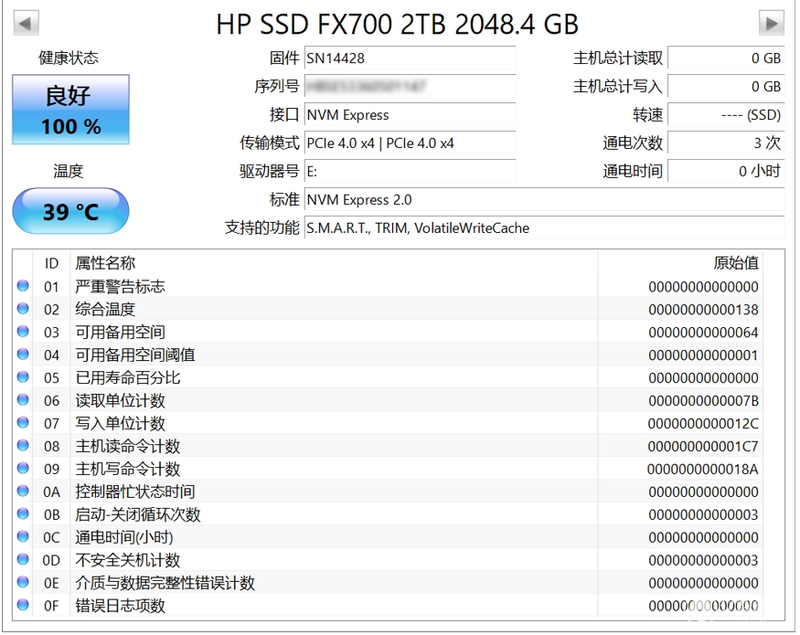
Task: Select the interface field NVM Express
Action: pyautogui.click(x=410, y=115)
